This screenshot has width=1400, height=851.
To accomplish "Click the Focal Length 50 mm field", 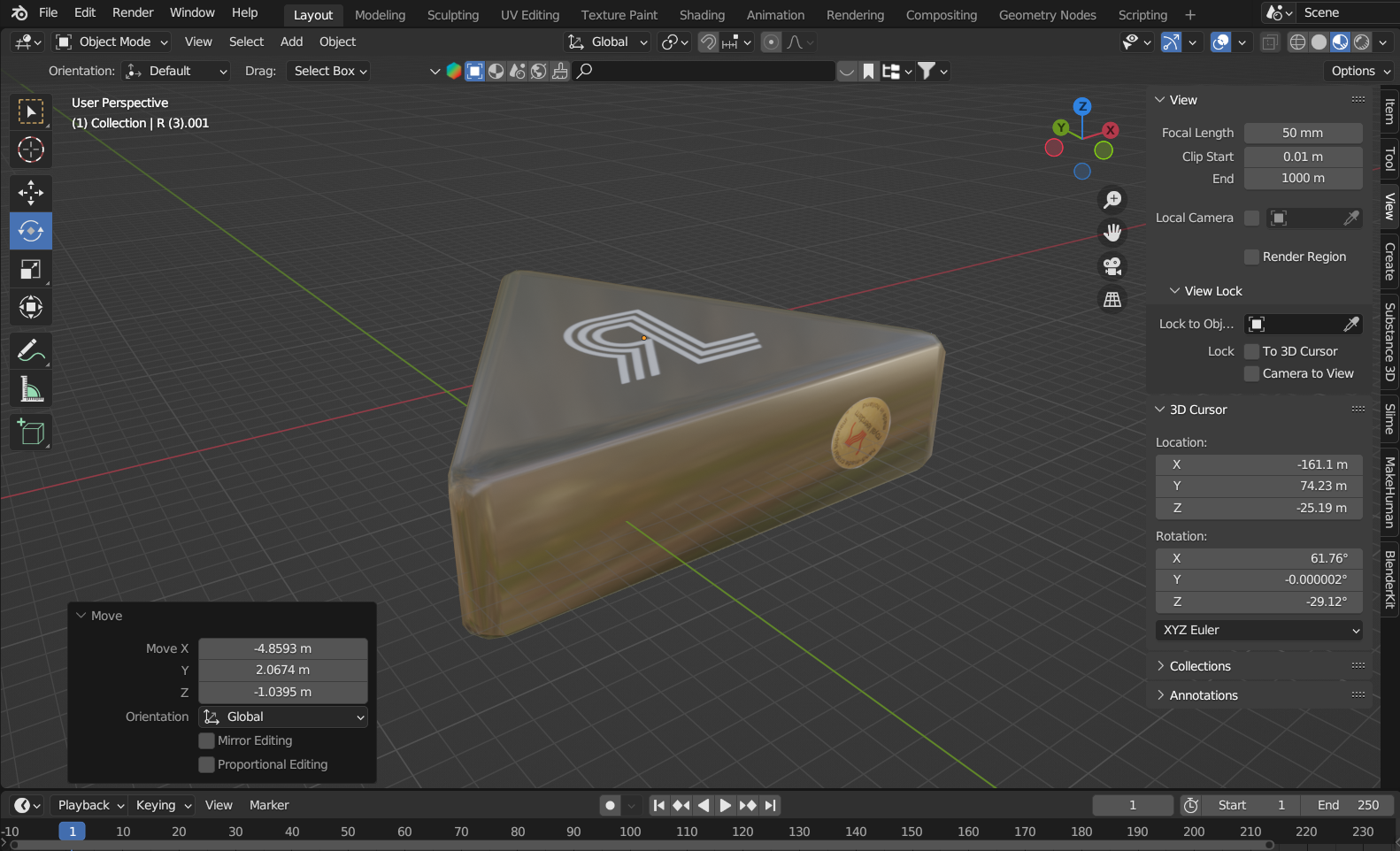I will coord(1303,133).
